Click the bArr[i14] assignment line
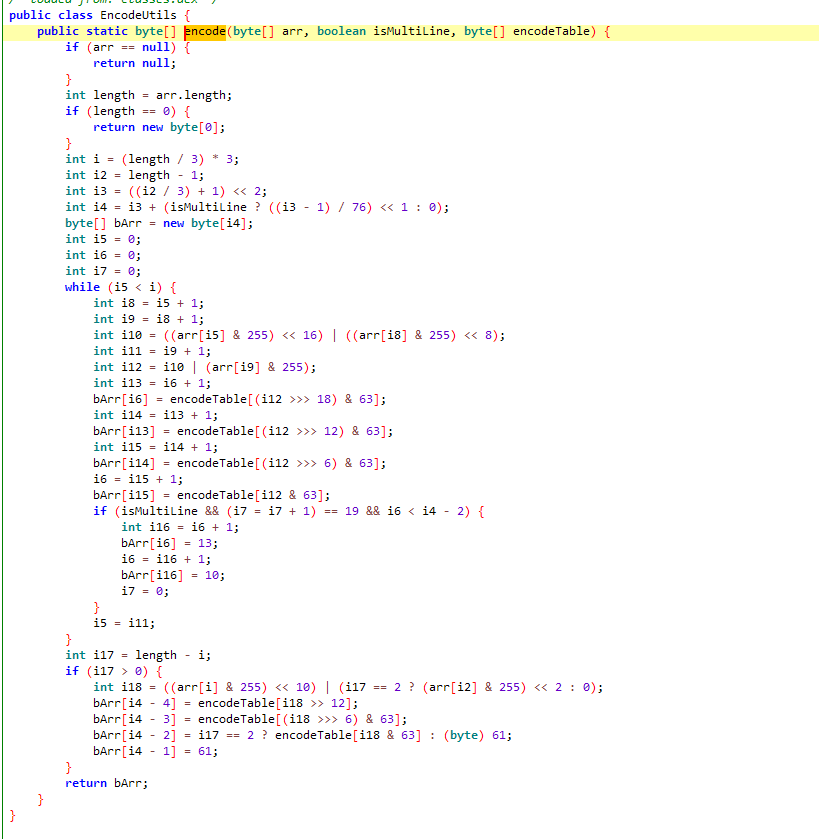The width and height of the screenshot is (819, 839). [239, 463]
